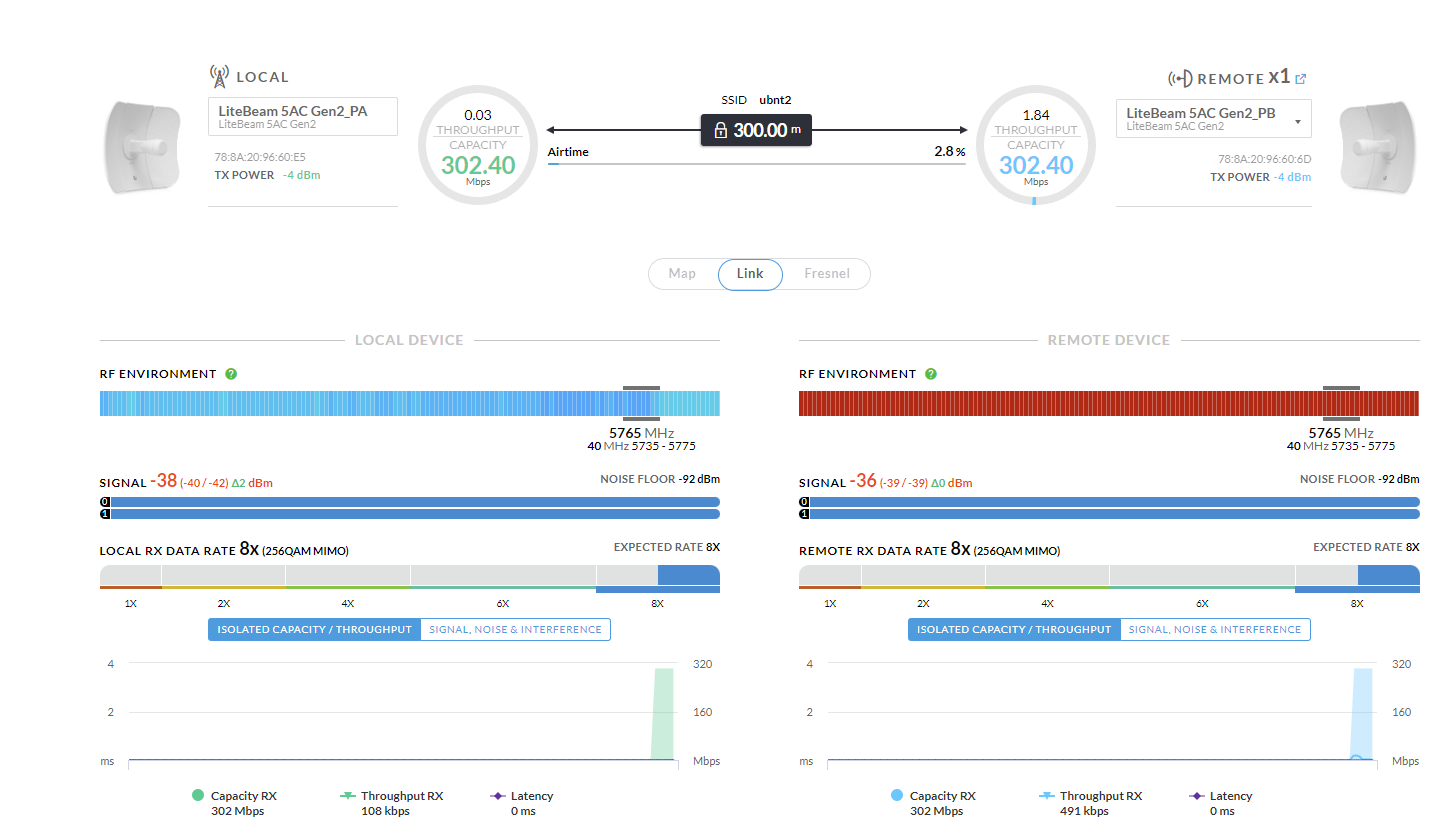Click the remote RF Environment help icon
The image size is (1440, 837).
click(x=931, y=374)
